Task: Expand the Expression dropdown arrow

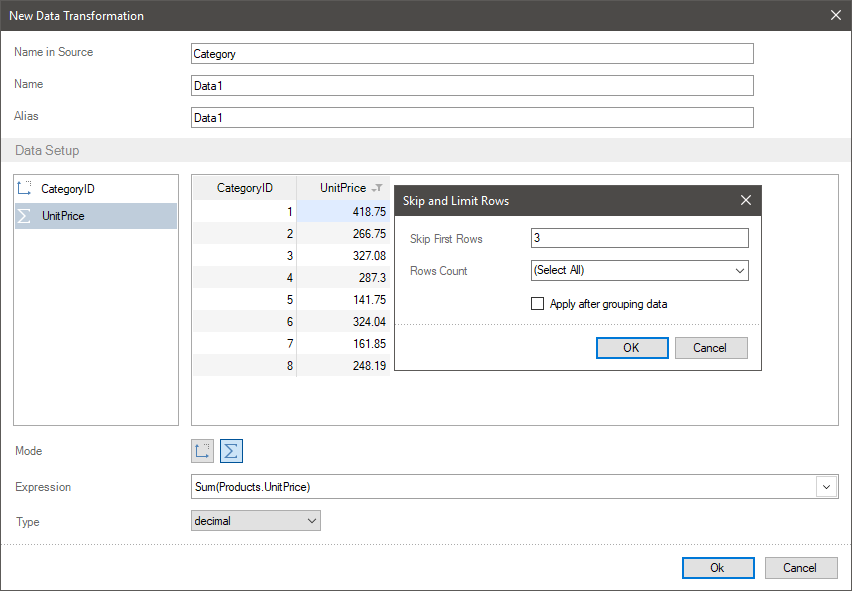Action: 827,487
